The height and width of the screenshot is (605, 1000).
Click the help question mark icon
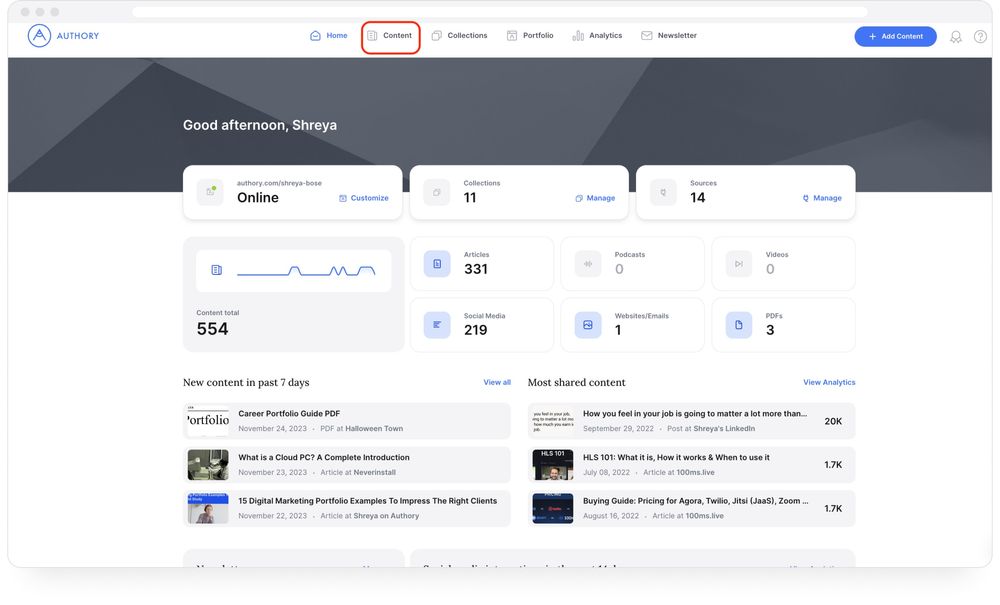tap(980, 37)
